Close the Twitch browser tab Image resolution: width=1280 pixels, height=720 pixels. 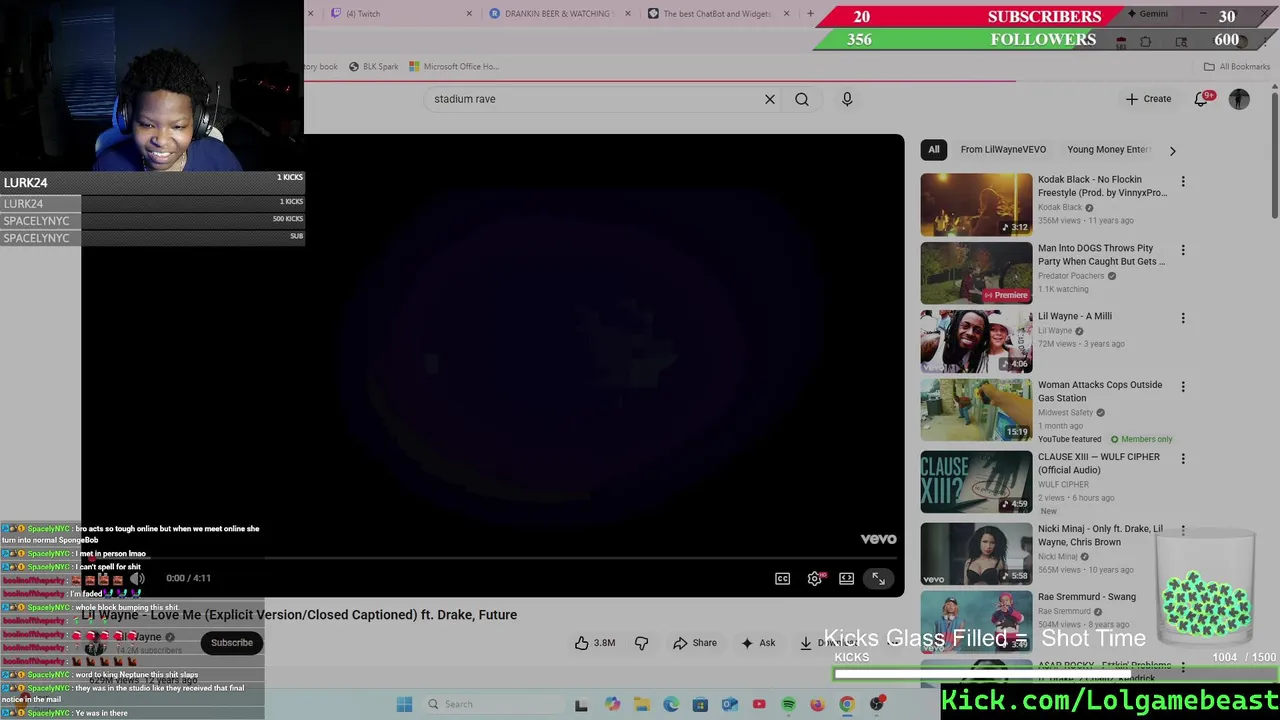pos(470,14)
